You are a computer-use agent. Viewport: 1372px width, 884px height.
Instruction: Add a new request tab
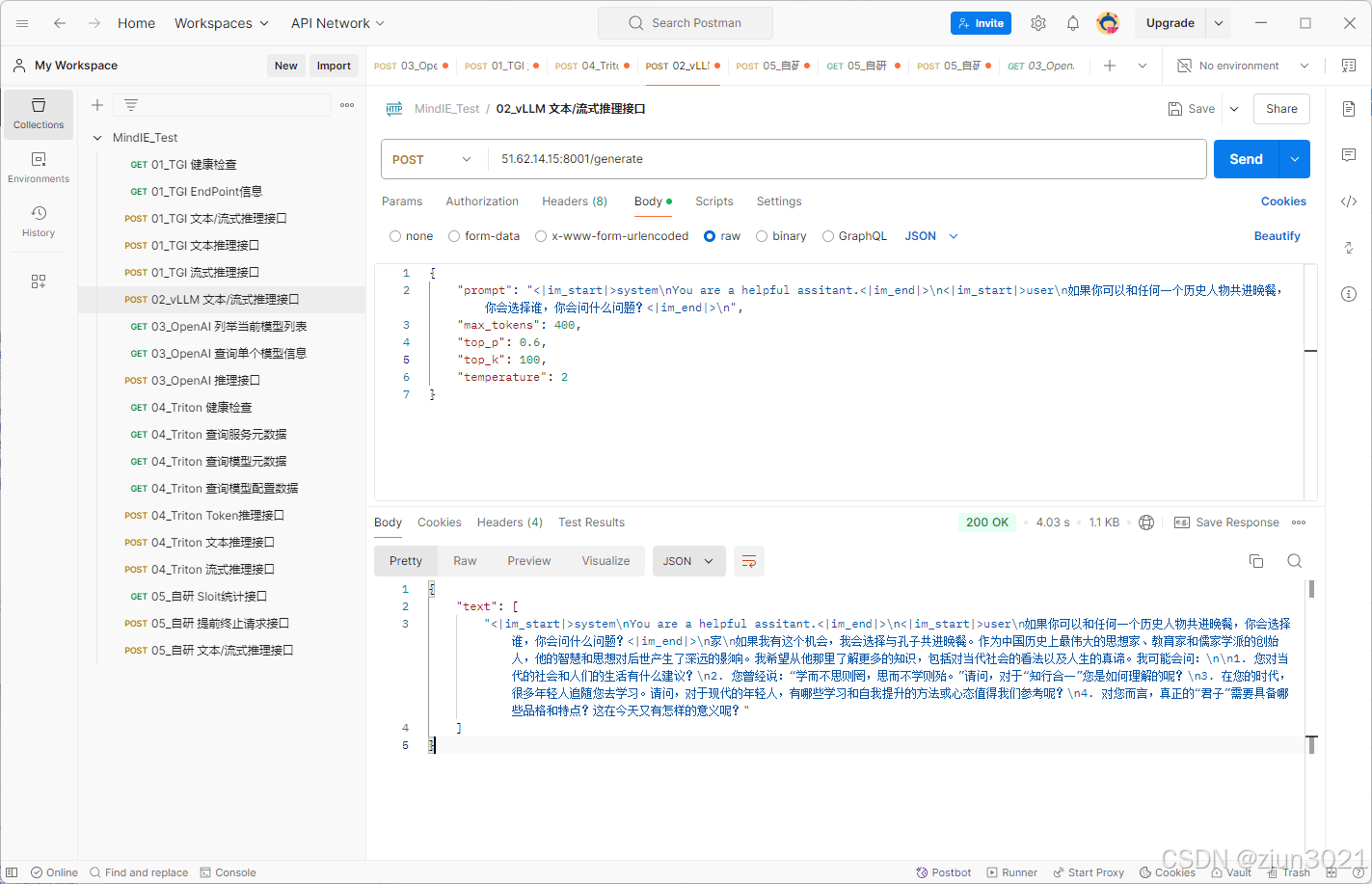(x=1110, y=66)
